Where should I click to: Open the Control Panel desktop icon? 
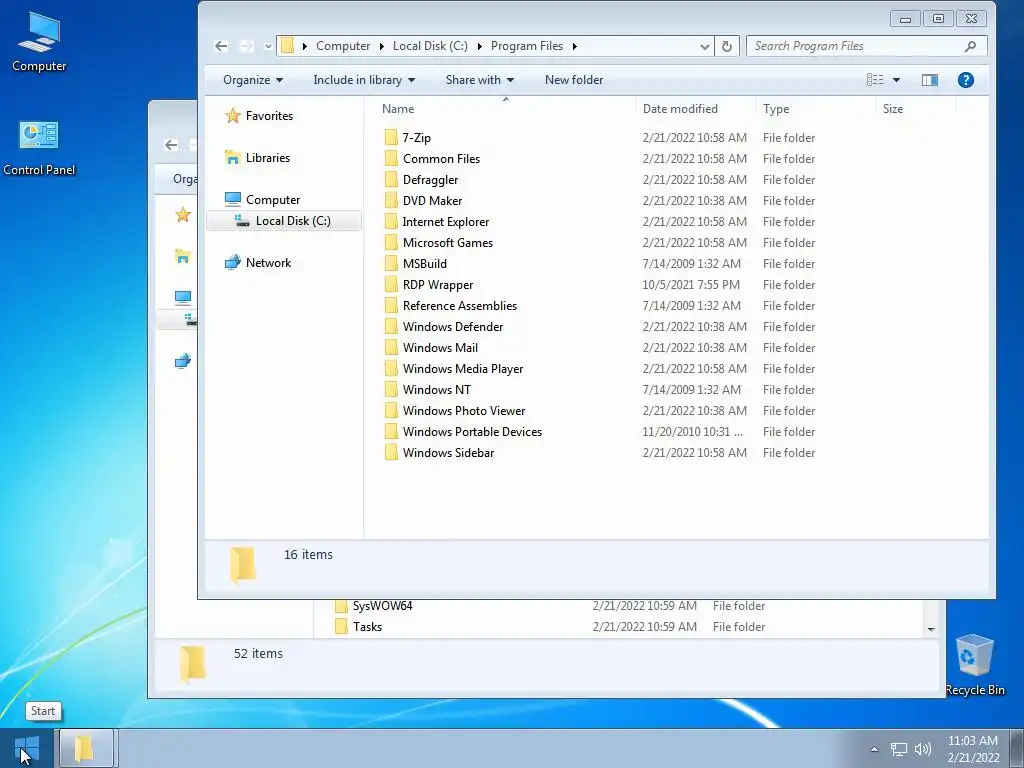point(39,148)
